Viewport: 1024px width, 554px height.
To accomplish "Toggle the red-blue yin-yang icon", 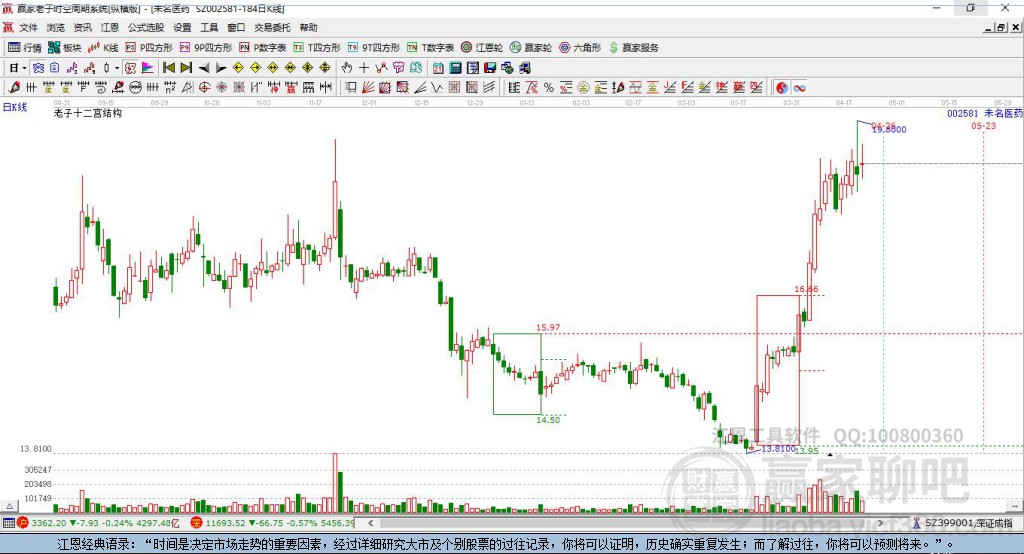I will [x=782, y=88].
